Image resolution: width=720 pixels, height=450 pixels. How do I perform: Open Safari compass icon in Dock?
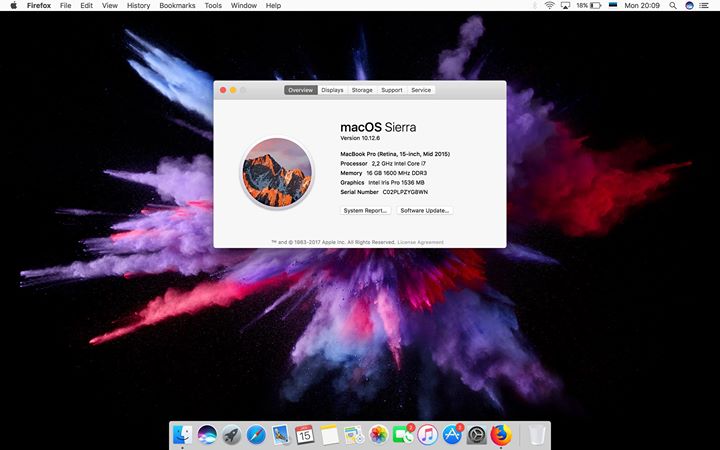tap(256, 434)
